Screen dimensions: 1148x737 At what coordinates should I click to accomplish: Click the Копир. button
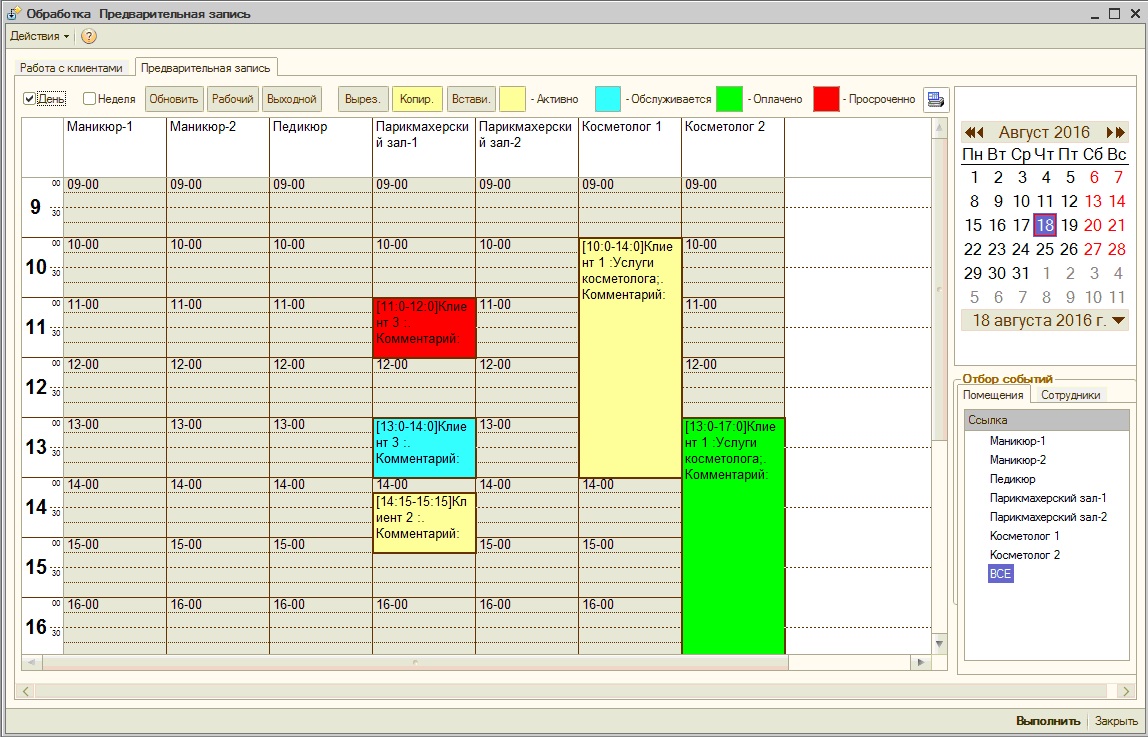click(416, 99)
